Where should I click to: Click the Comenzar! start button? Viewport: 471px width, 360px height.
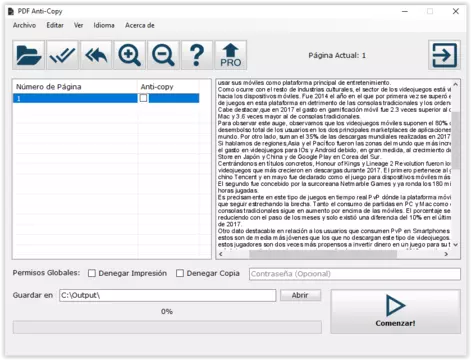coord(396,311)
